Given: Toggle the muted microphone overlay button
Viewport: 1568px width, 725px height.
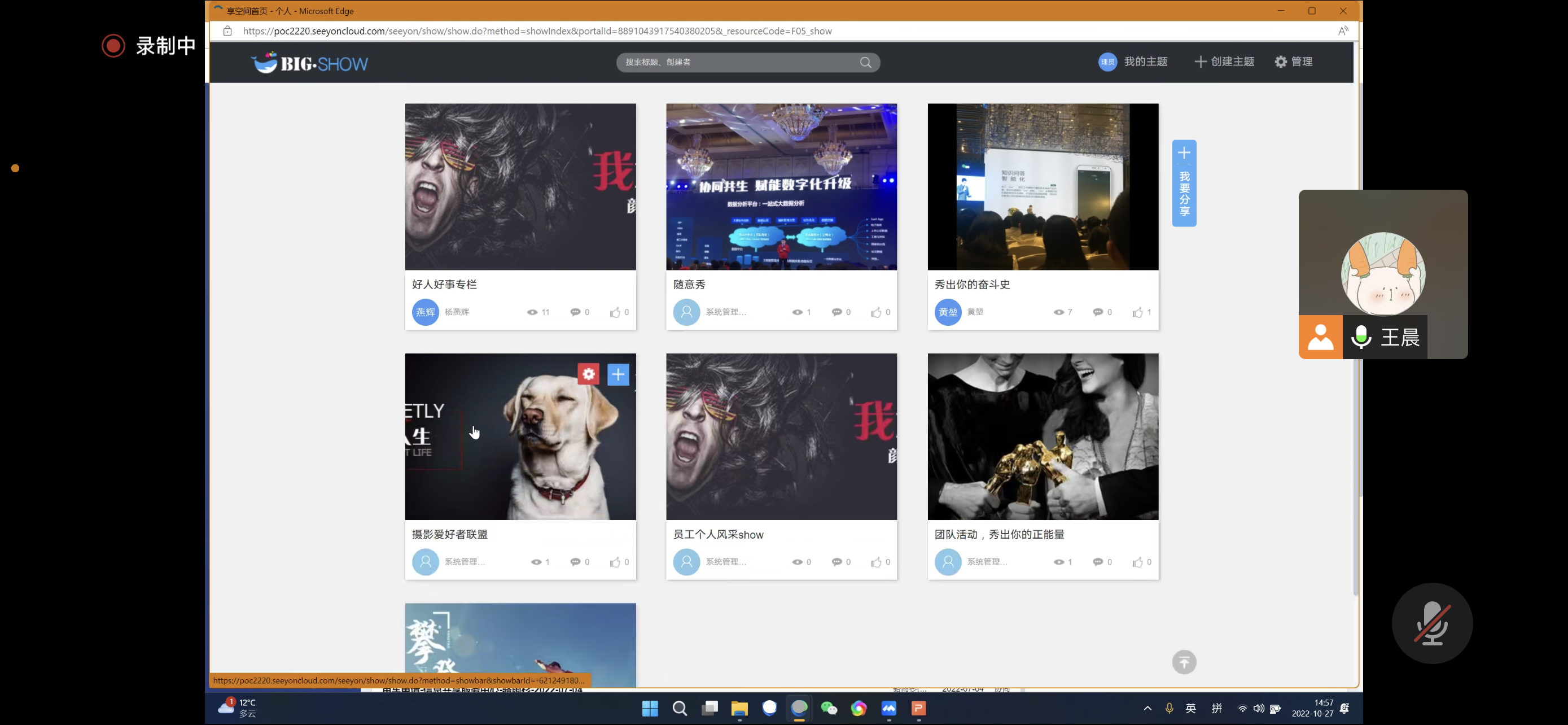Looking at the screenshot, I should pos(1431,623).
